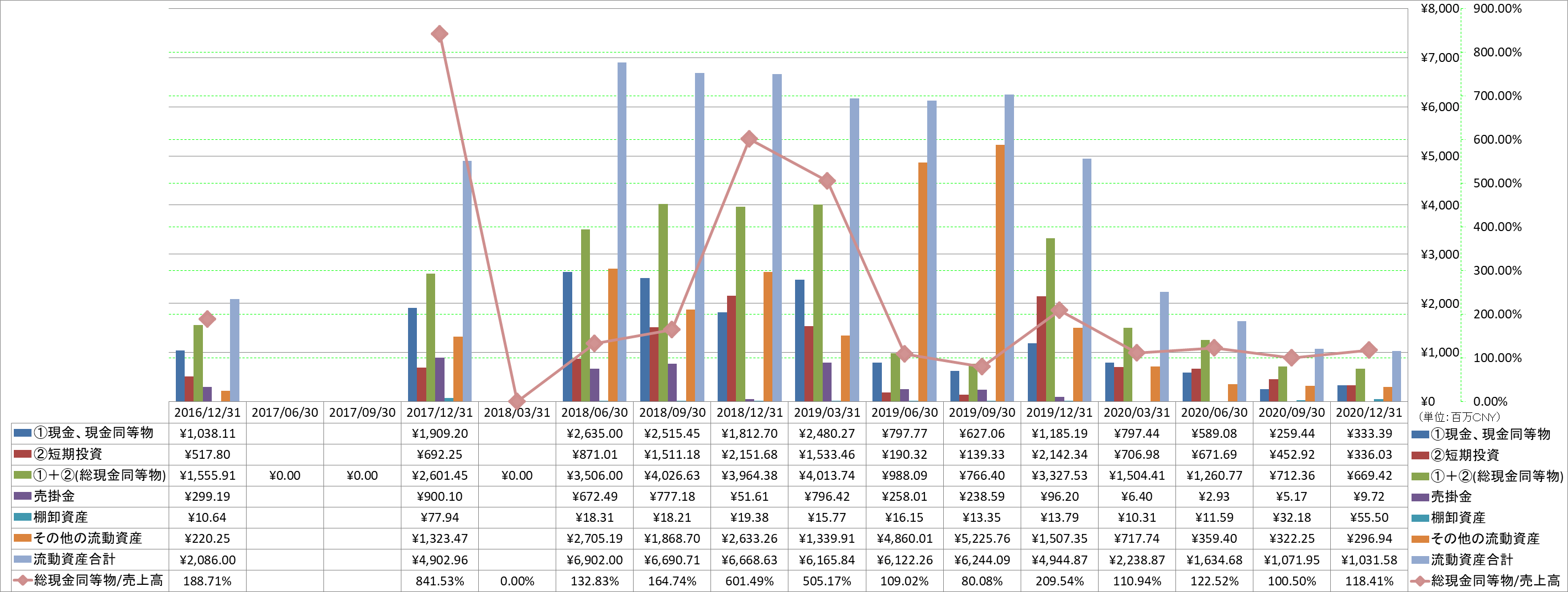Click cell value 601.49%
Image resolution: width=1568 pixels, height=592 pixels.
(749, 581)
